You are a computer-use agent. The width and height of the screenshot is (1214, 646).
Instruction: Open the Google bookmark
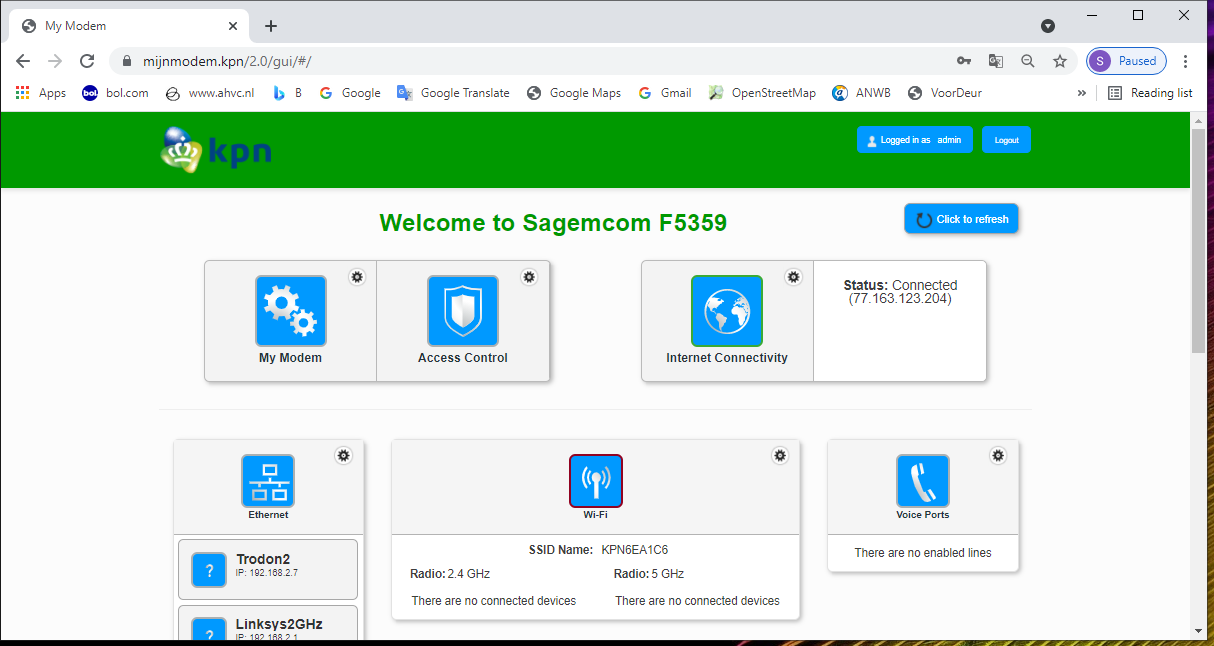pos(349,93)
